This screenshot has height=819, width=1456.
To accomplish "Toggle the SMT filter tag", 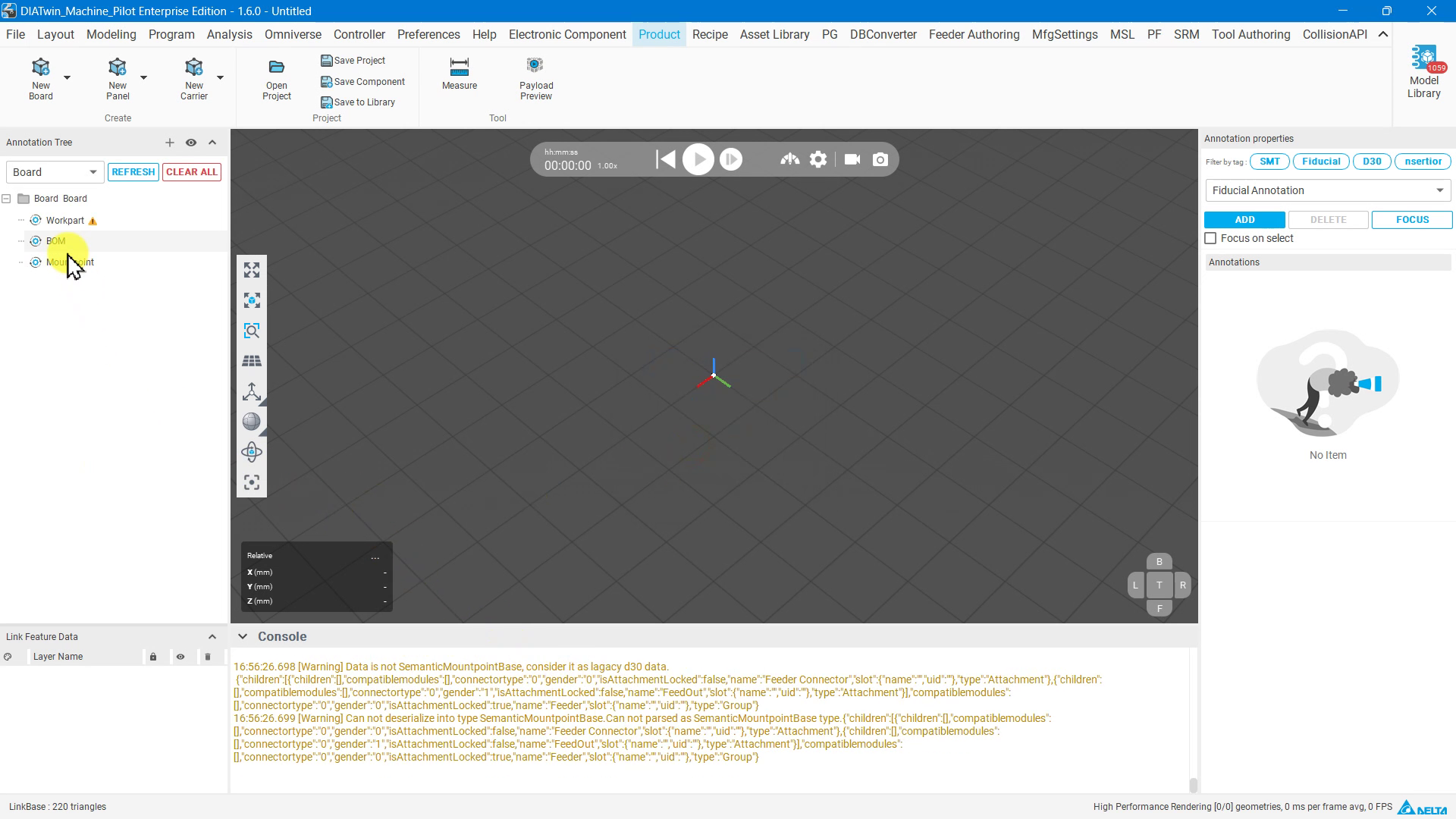I will click(1269, 162).
